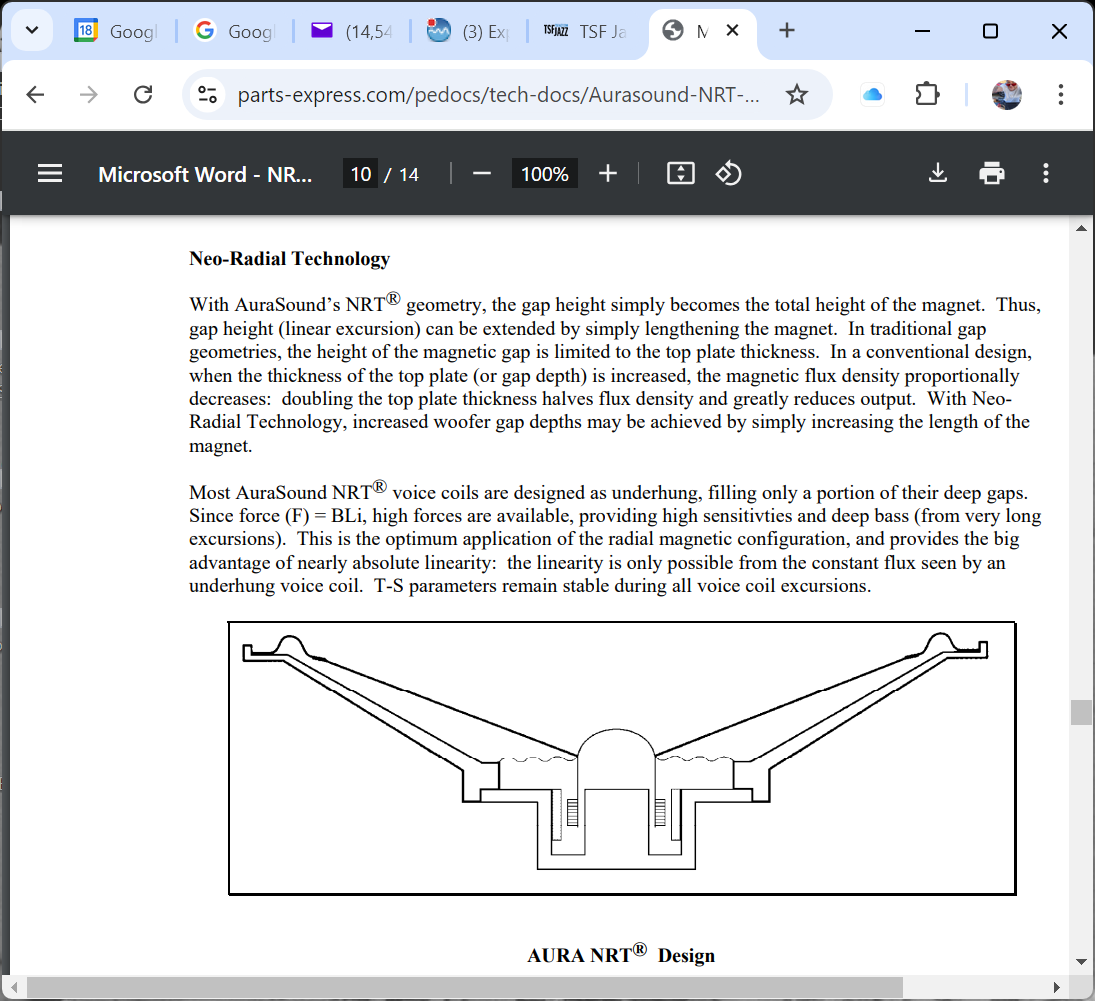
Task: Open the Chrome profile avatar
Action: (x=1006, y=94)
